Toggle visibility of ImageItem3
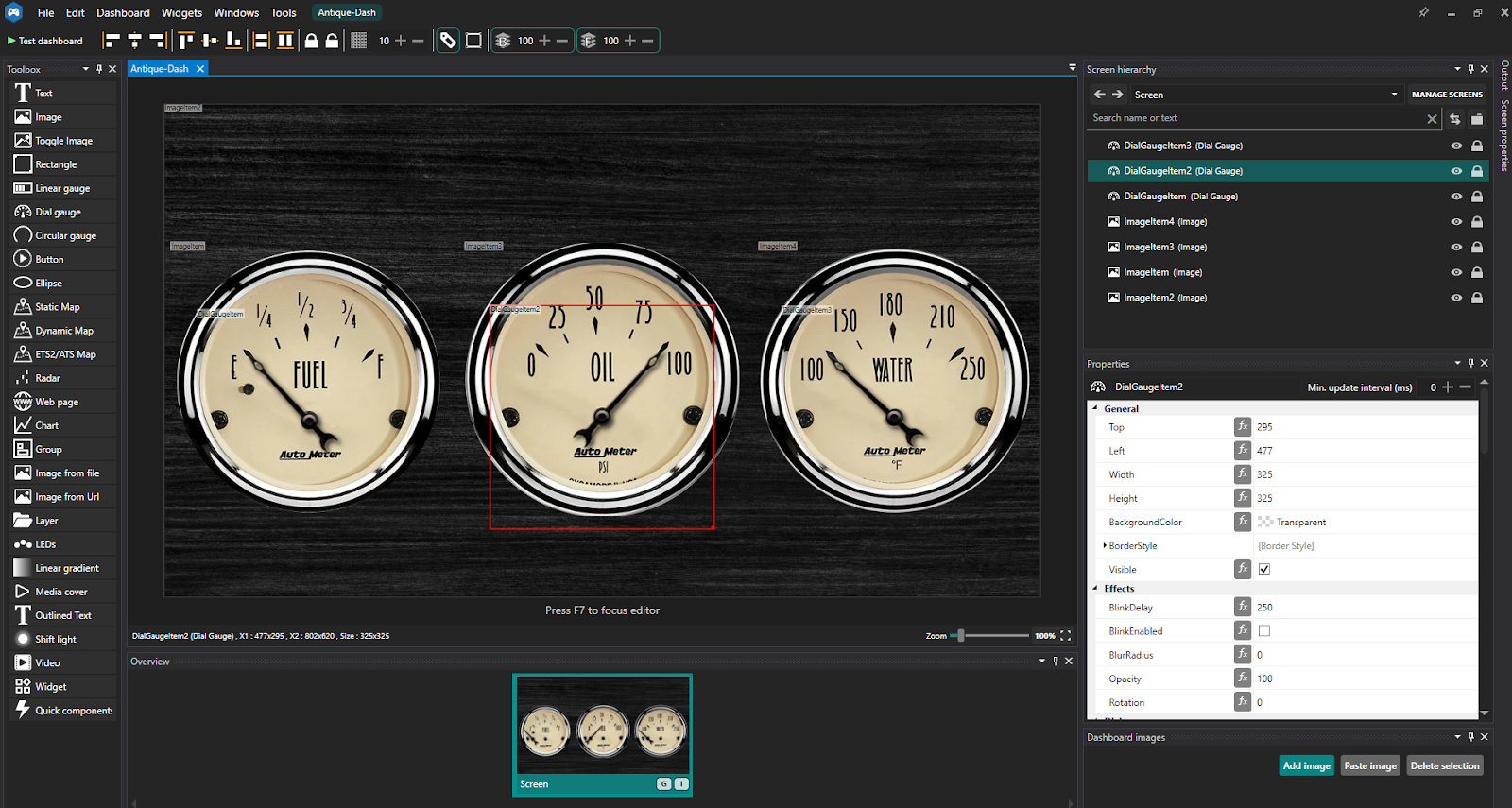This screenshot has height=808, width=1512. click(x=1456, y=247)
